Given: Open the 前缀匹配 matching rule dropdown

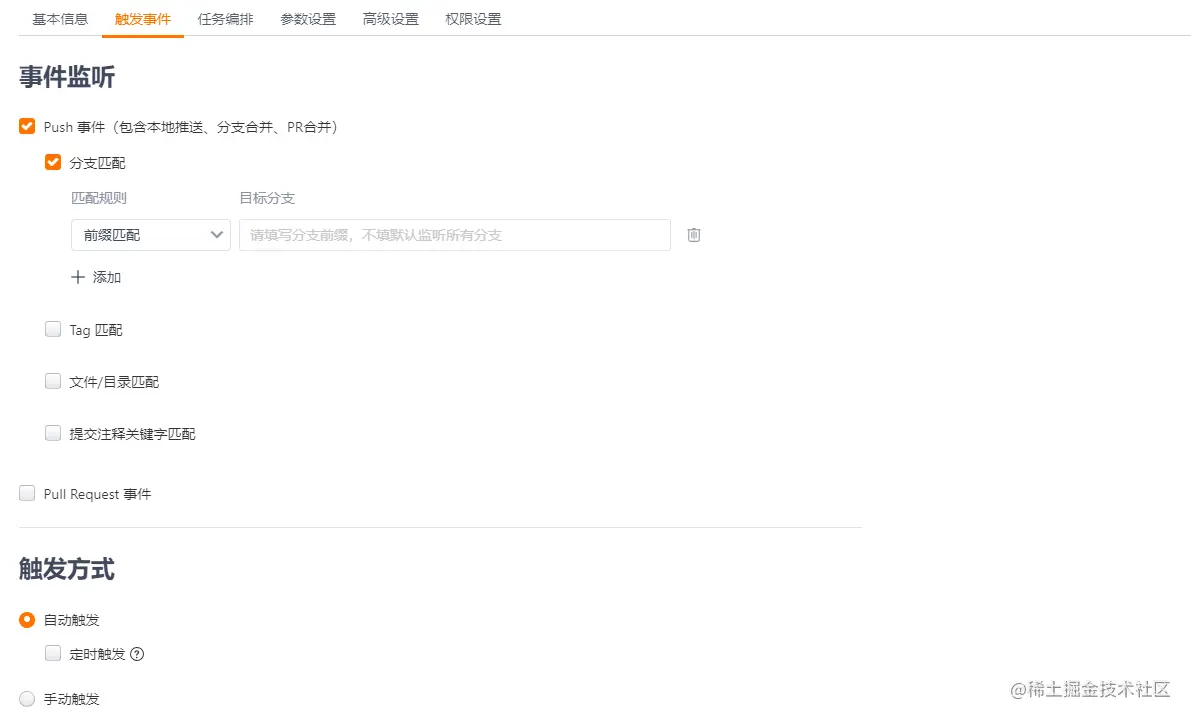Looking at the screenshot, I should [x=150, y=235].
